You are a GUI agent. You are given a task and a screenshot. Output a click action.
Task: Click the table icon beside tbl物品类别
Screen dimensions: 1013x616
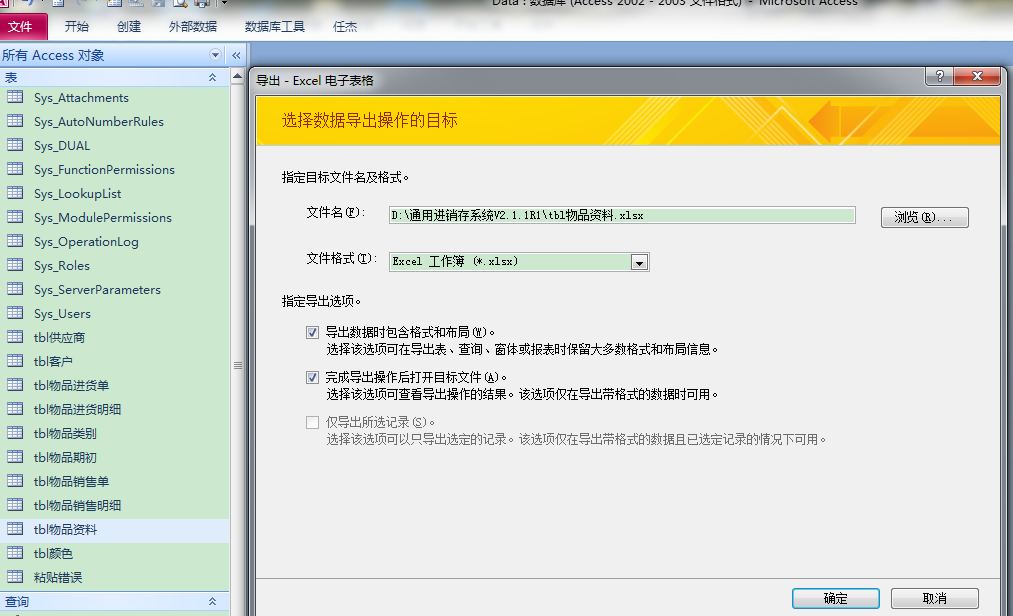coord(15,432)
